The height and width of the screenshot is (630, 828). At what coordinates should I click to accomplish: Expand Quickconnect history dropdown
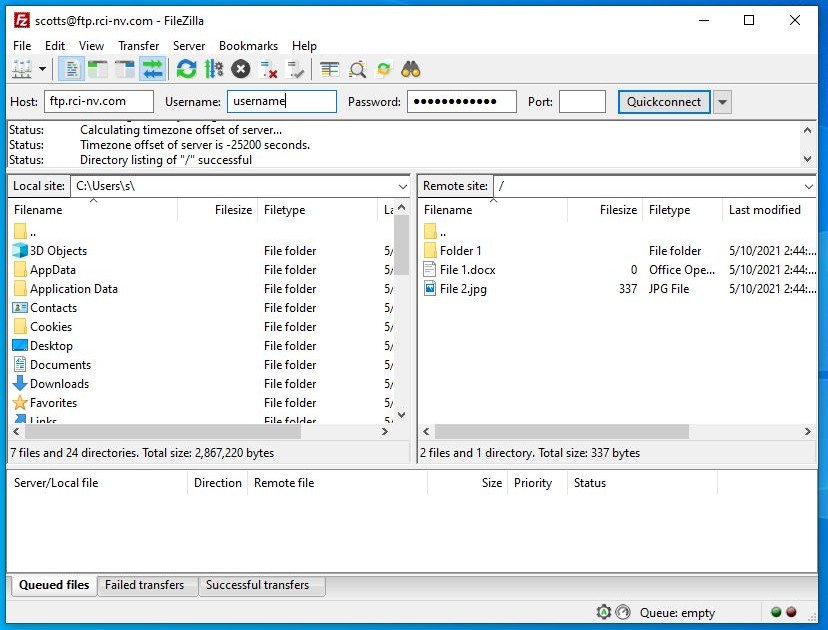click(x=722, y=101)
